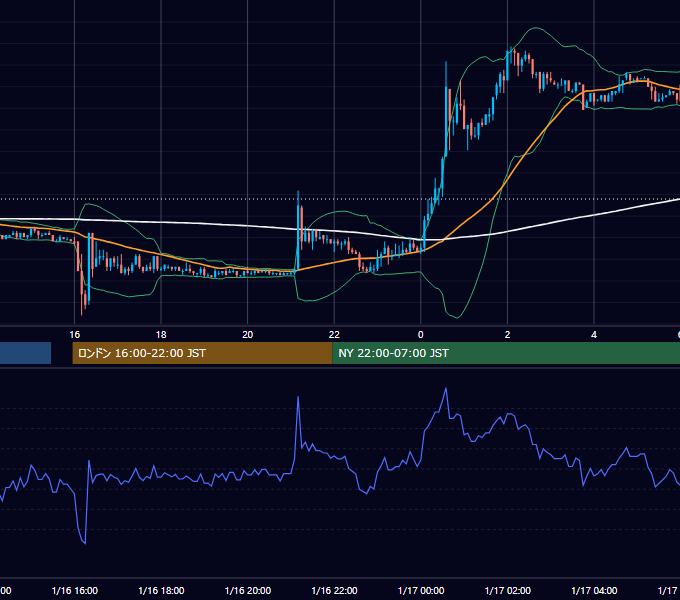Click the 1/17 02:00 date label
680x600 pixels.
coord(507,590)
